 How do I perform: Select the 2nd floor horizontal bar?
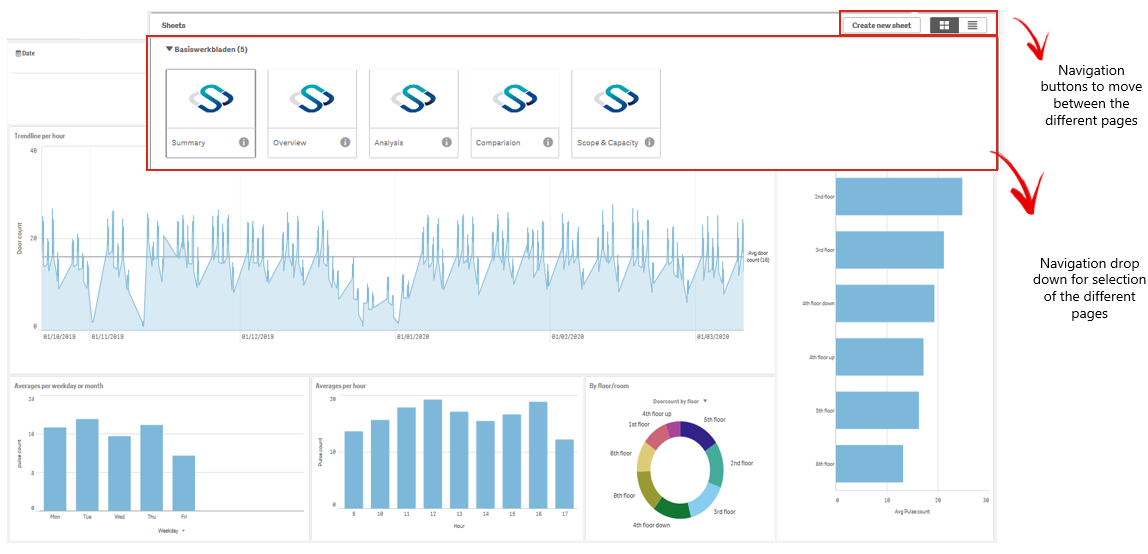(899, 196)
